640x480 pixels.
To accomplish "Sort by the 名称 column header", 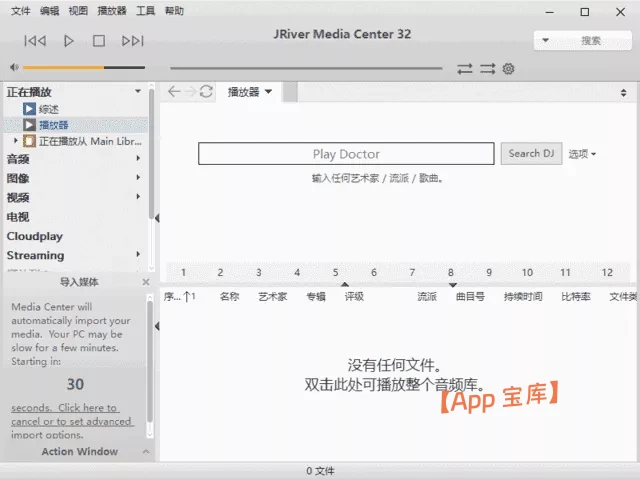I will click(x=229, y=297).
